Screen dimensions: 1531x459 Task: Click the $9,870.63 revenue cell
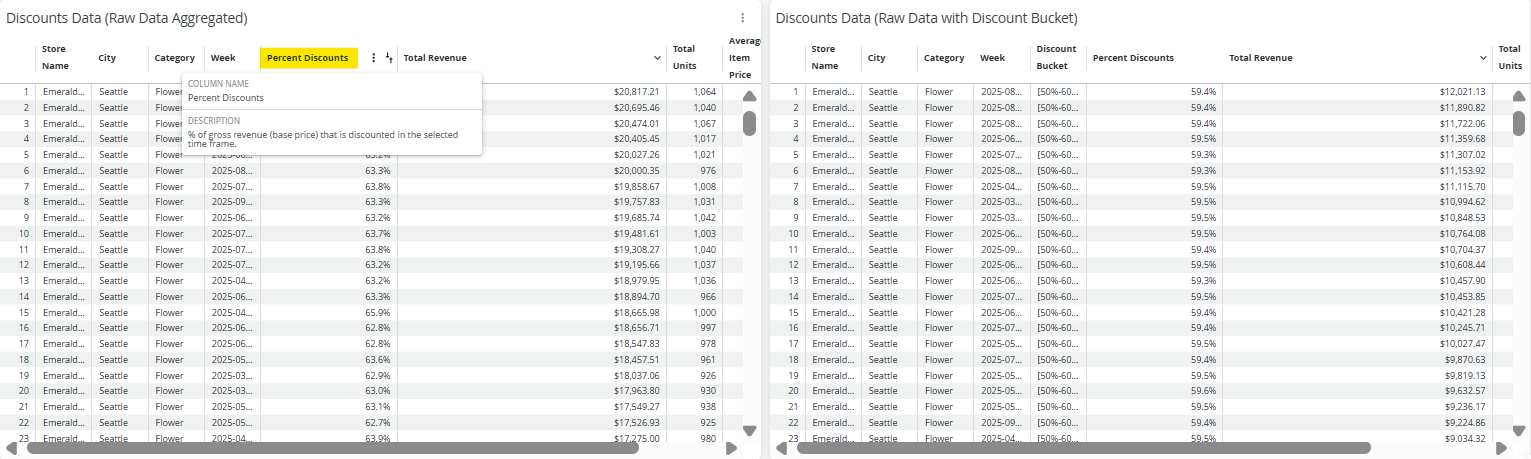click(1465, 360)
